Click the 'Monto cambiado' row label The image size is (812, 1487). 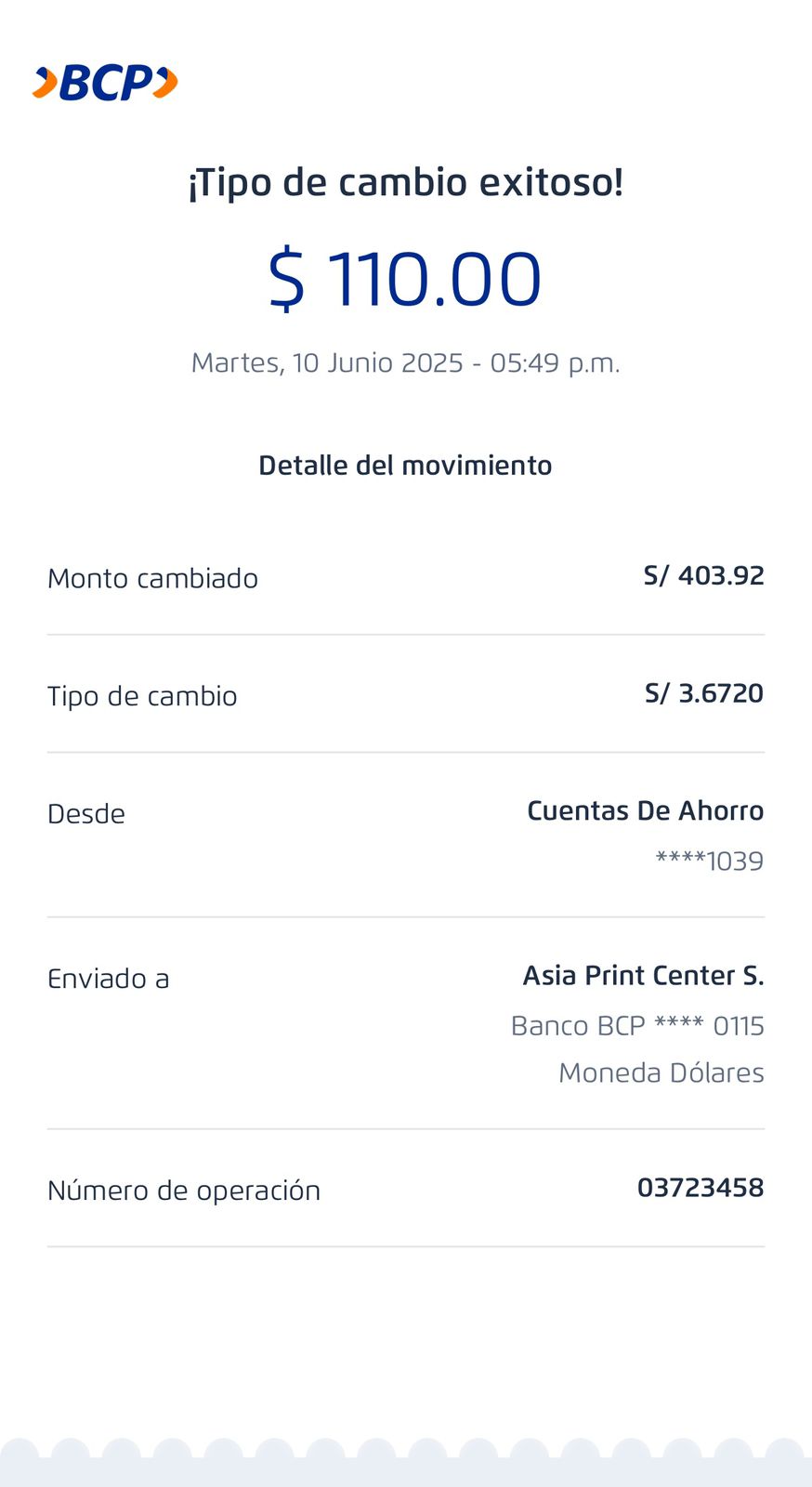point(152,578)
